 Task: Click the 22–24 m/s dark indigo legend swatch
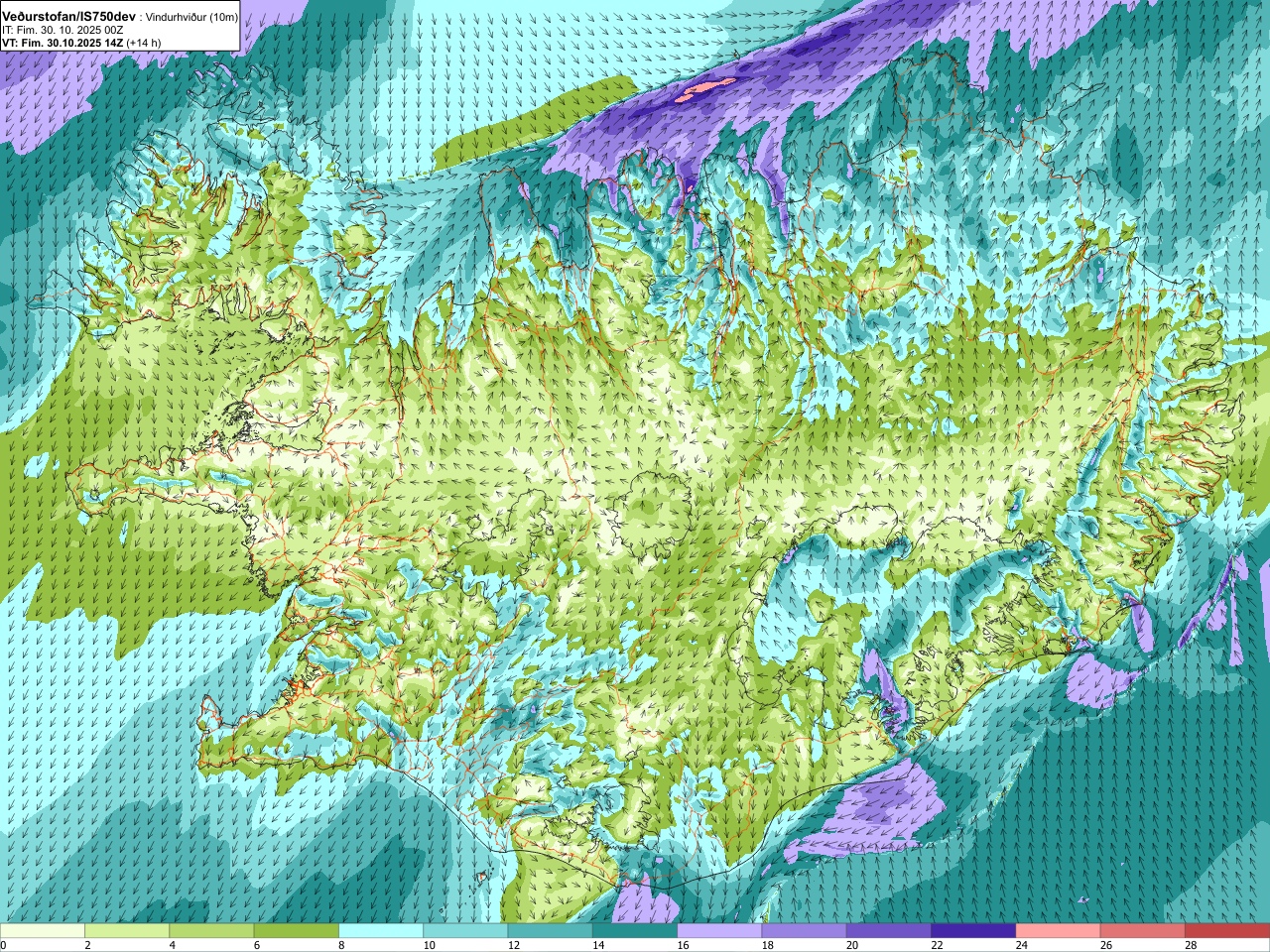(973, 931)
